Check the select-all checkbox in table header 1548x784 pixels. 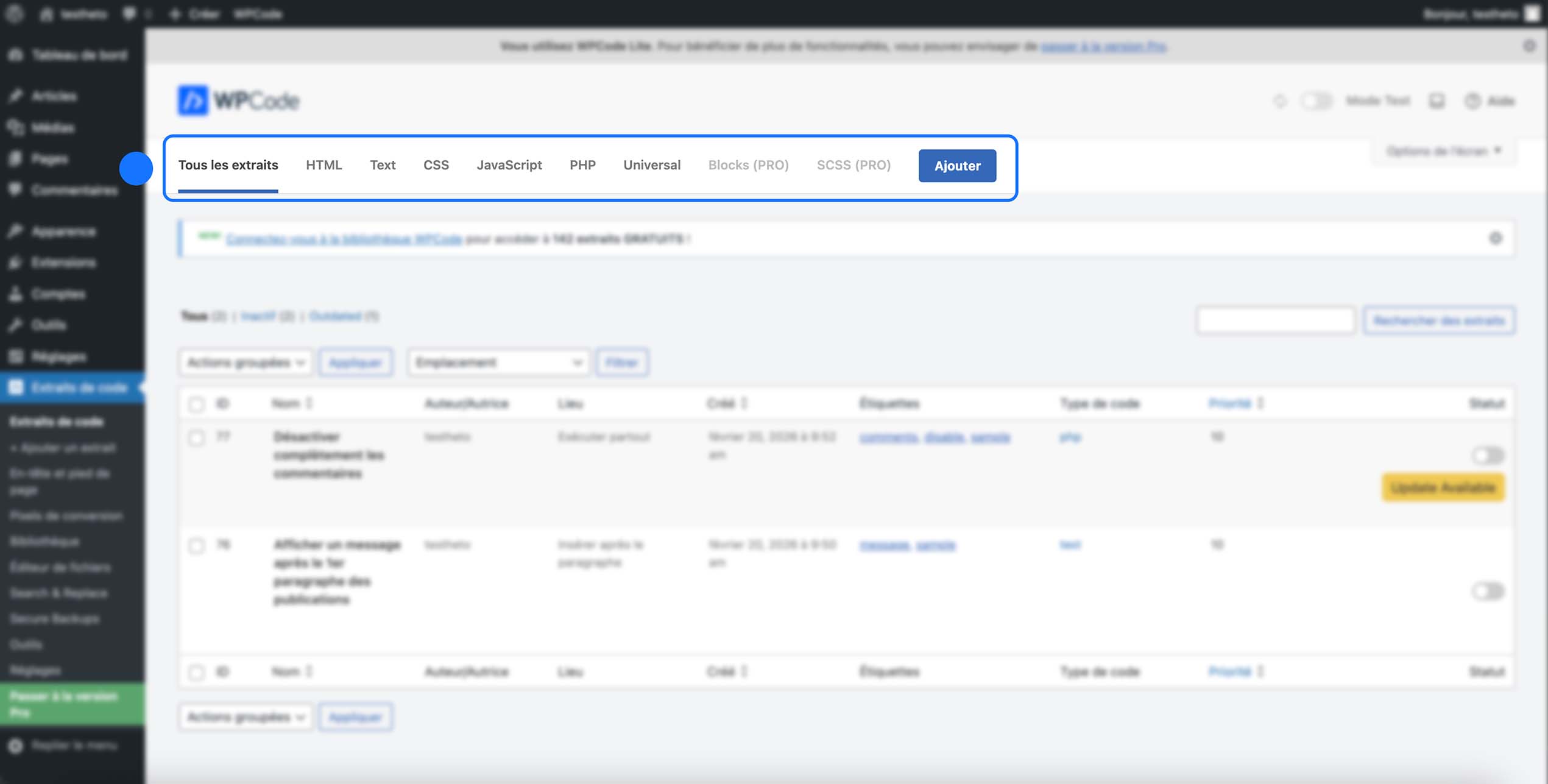tap(196, 404)
